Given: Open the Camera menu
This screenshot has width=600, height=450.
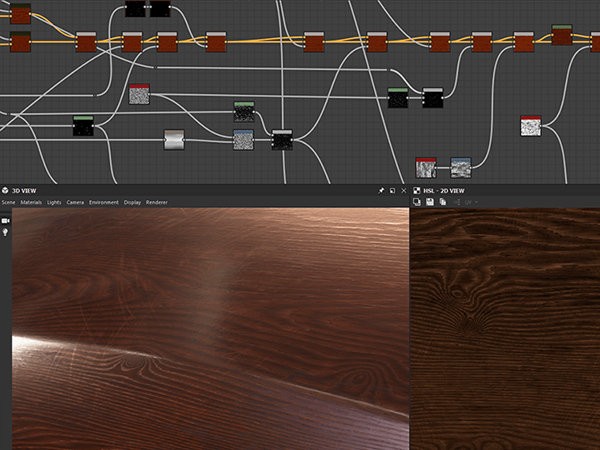Looking at the screenshot, I should tap(75, 202).
